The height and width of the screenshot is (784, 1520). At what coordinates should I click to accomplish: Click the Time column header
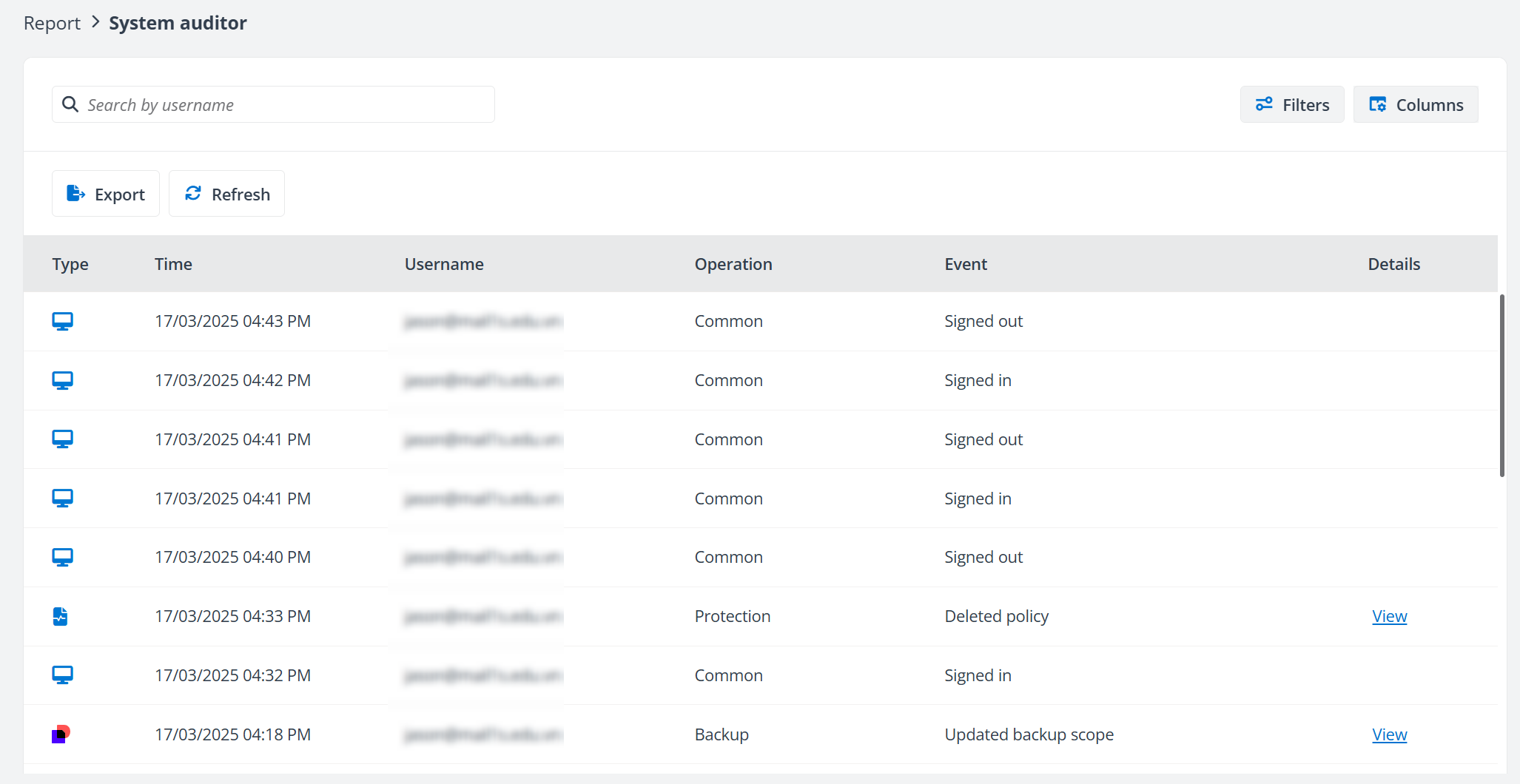173,264
